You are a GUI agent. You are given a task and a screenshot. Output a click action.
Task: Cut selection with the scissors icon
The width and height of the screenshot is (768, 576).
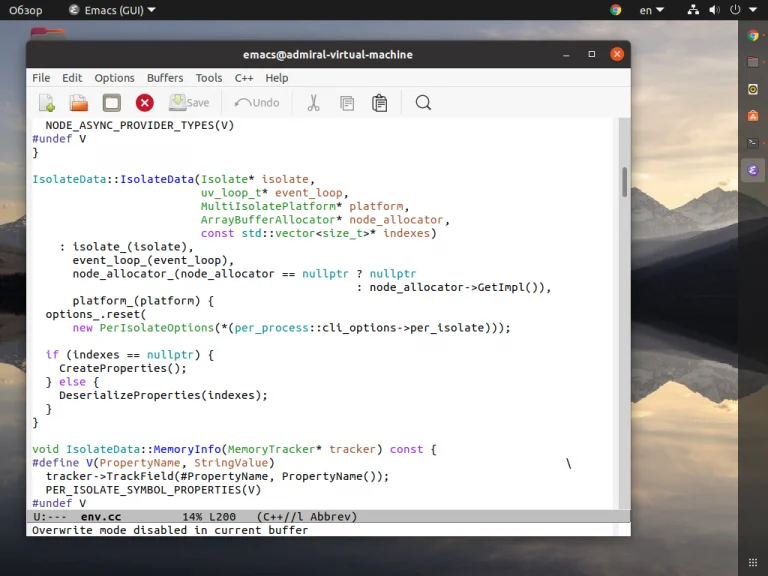pyautogui.click(x=313, y=102)
